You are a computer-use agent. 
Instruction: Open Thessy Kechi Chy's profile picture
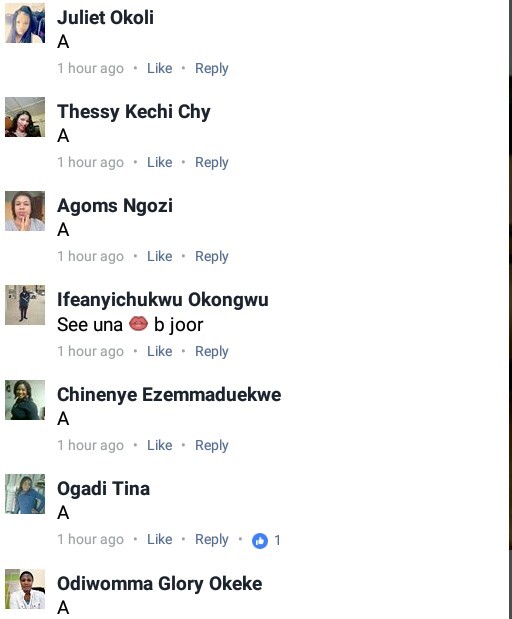pyautogui.click(x=25, y=117)
